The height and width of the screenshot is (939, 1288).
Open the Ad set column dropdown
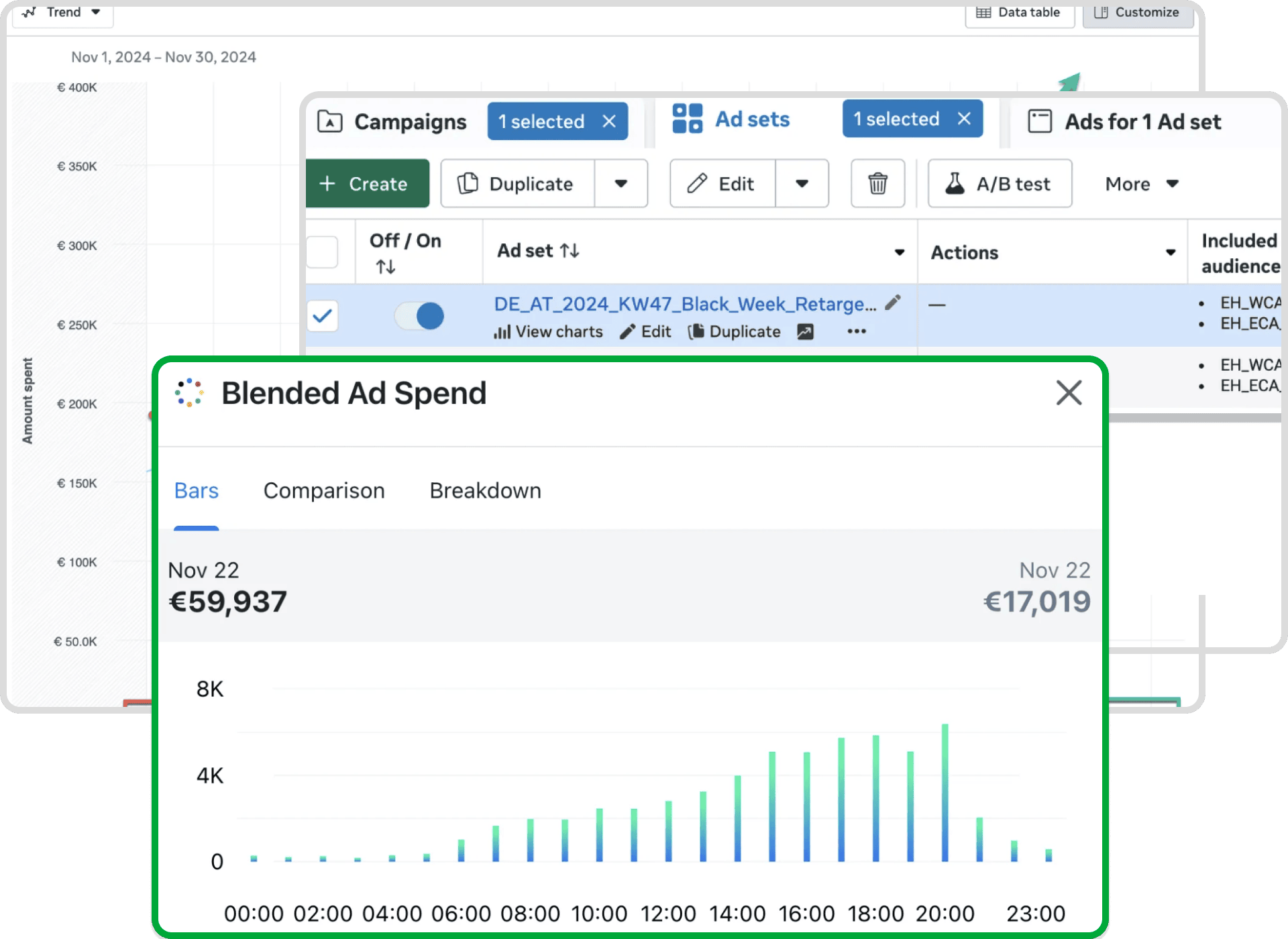[900, 252]
